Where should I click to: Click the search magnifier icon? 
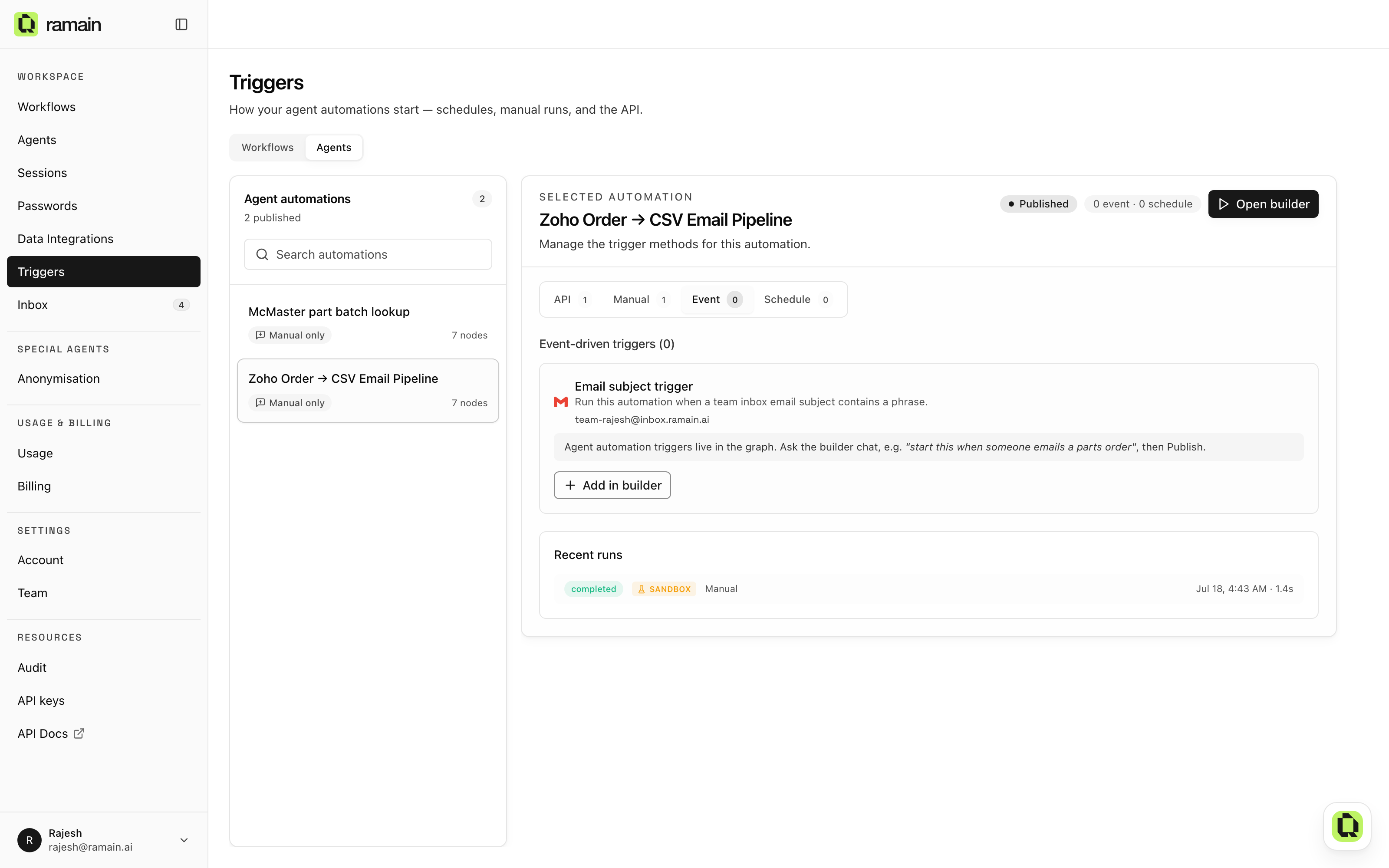[x=262, y=254]
